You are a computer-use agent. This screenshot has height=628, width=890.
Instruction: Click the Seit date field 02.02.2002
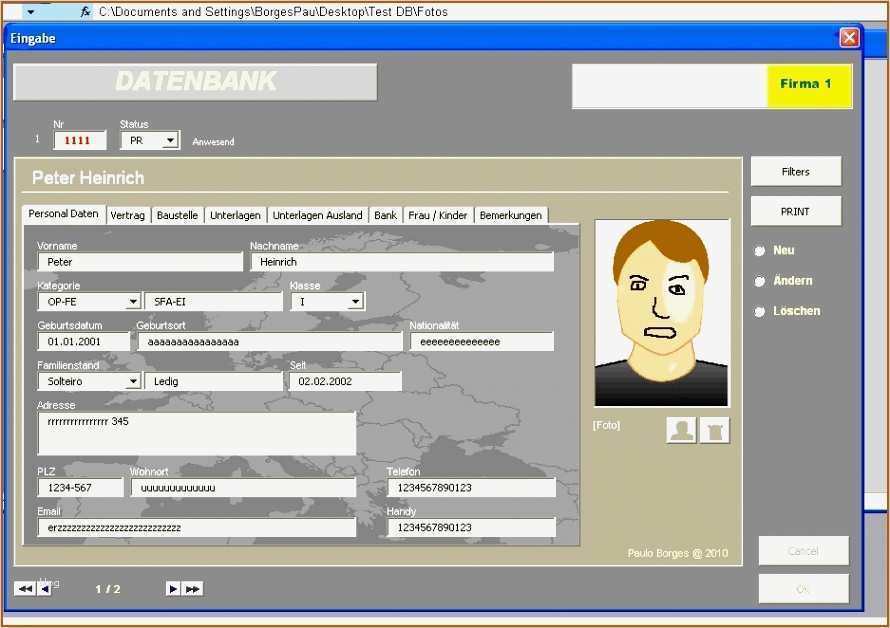coord(346,381)
